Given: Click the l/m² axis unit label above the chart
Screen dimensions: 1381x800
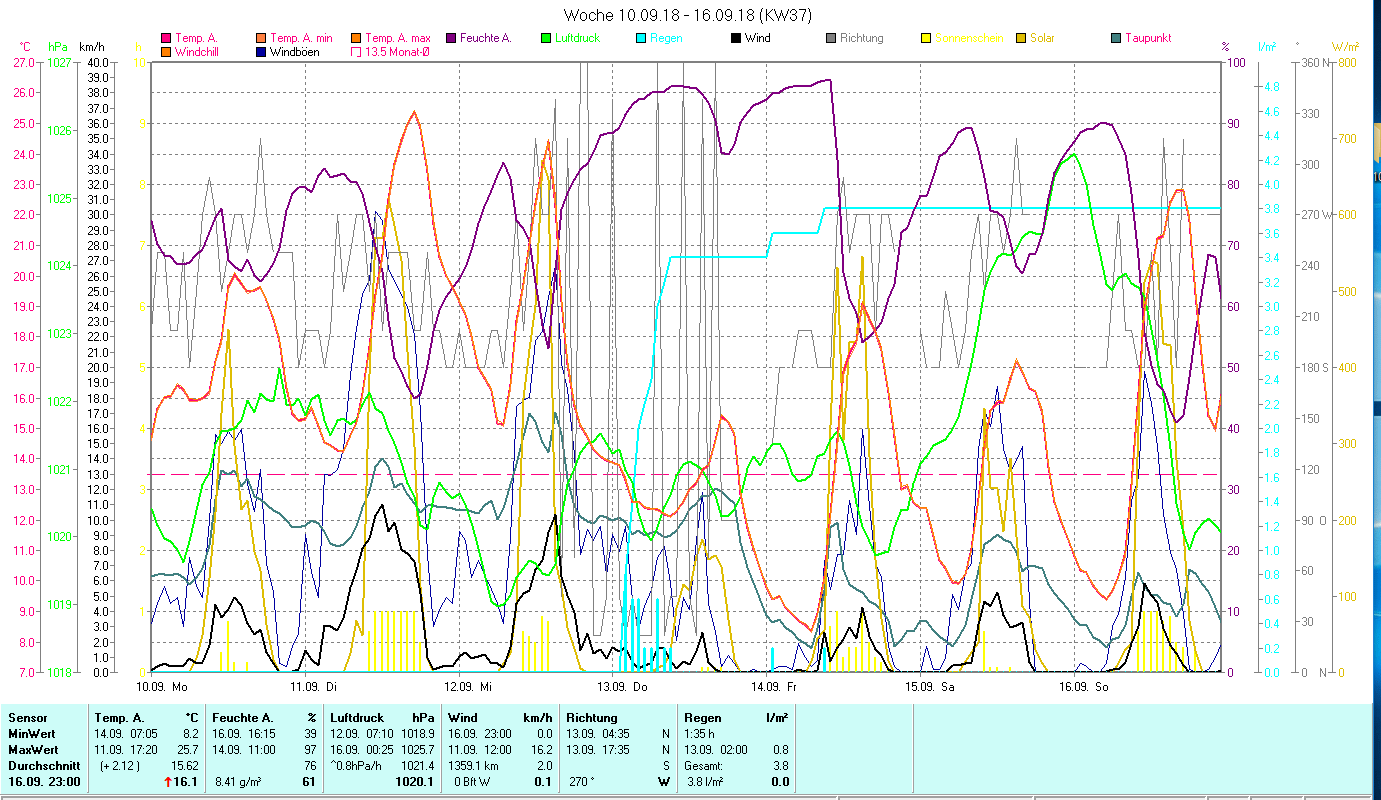Looking at the screenshot, I should pos(1267,47).
